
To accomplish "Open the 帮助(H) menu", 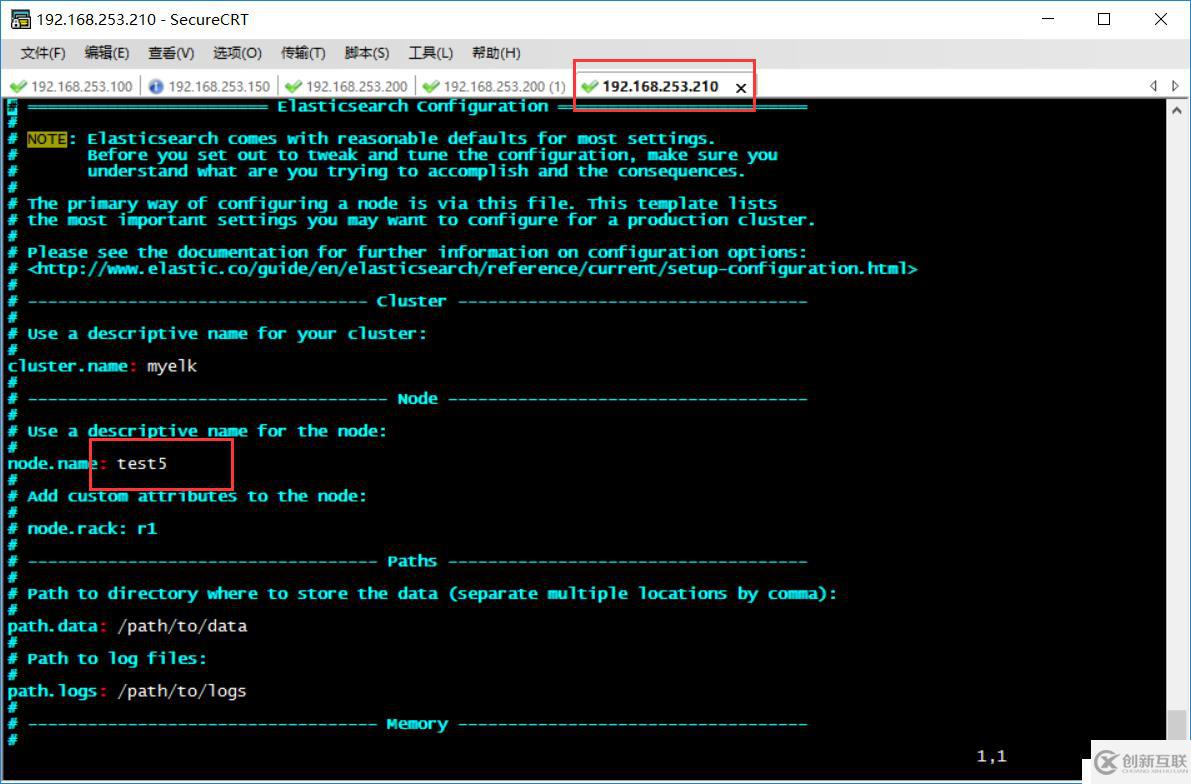I will (x=496, y=53).
